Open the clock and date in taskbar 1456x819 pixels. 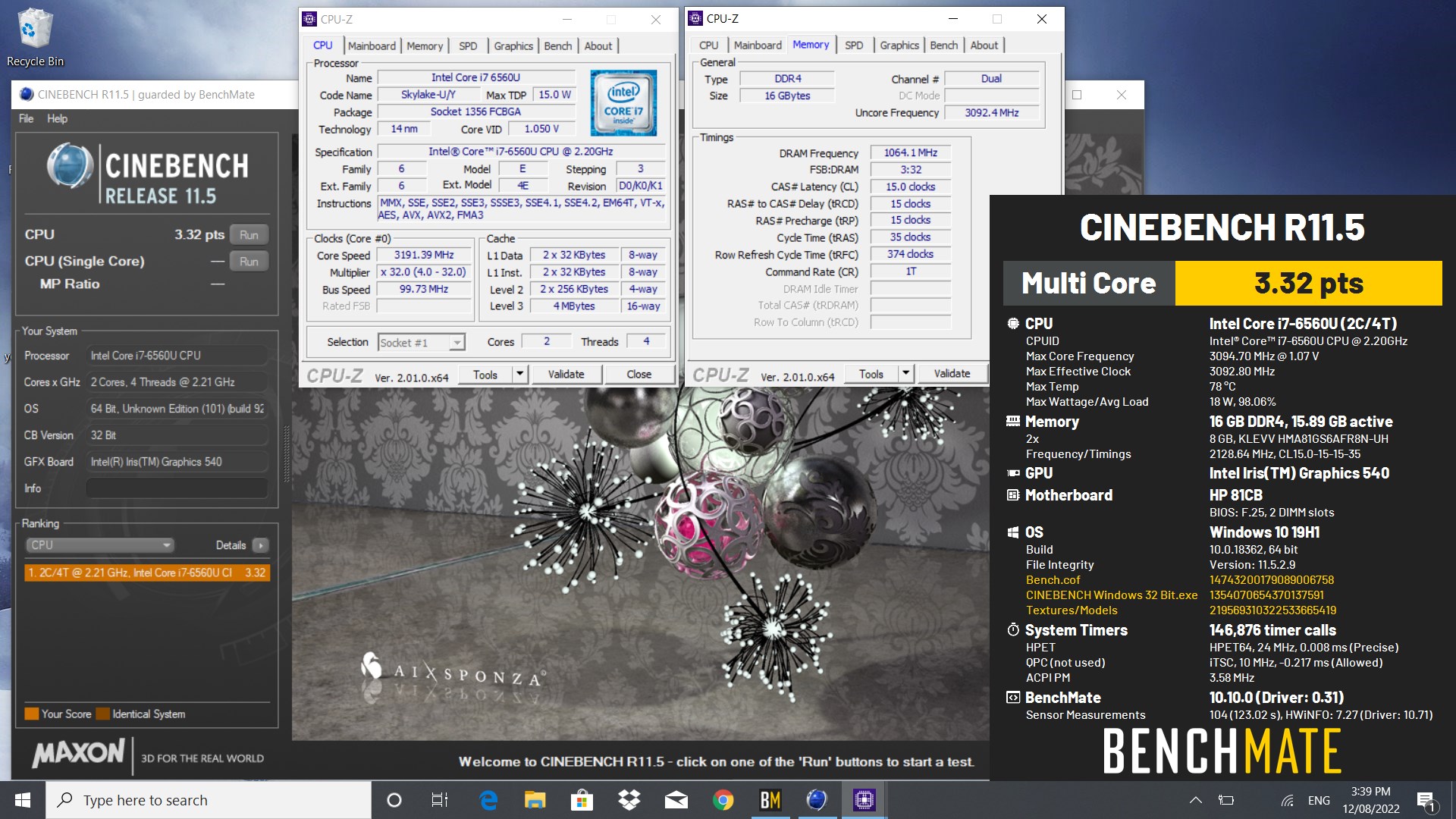[x=1371, y=800]
